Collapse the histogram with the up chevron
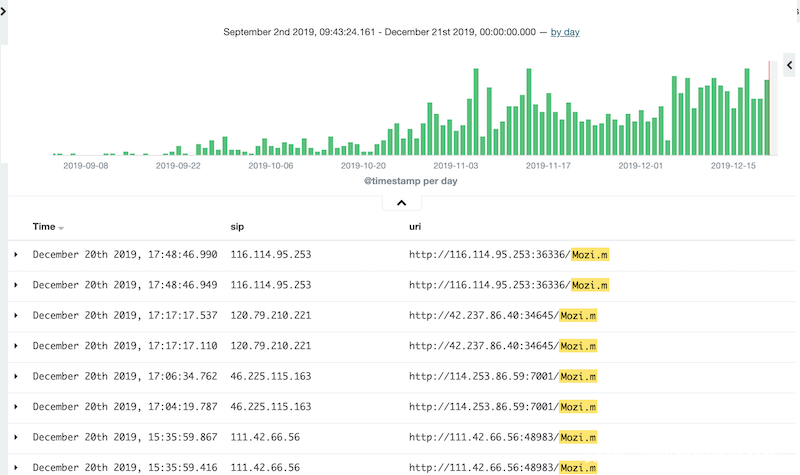The width and height of the screenshot is (800, 475). (x=401, y=202)
